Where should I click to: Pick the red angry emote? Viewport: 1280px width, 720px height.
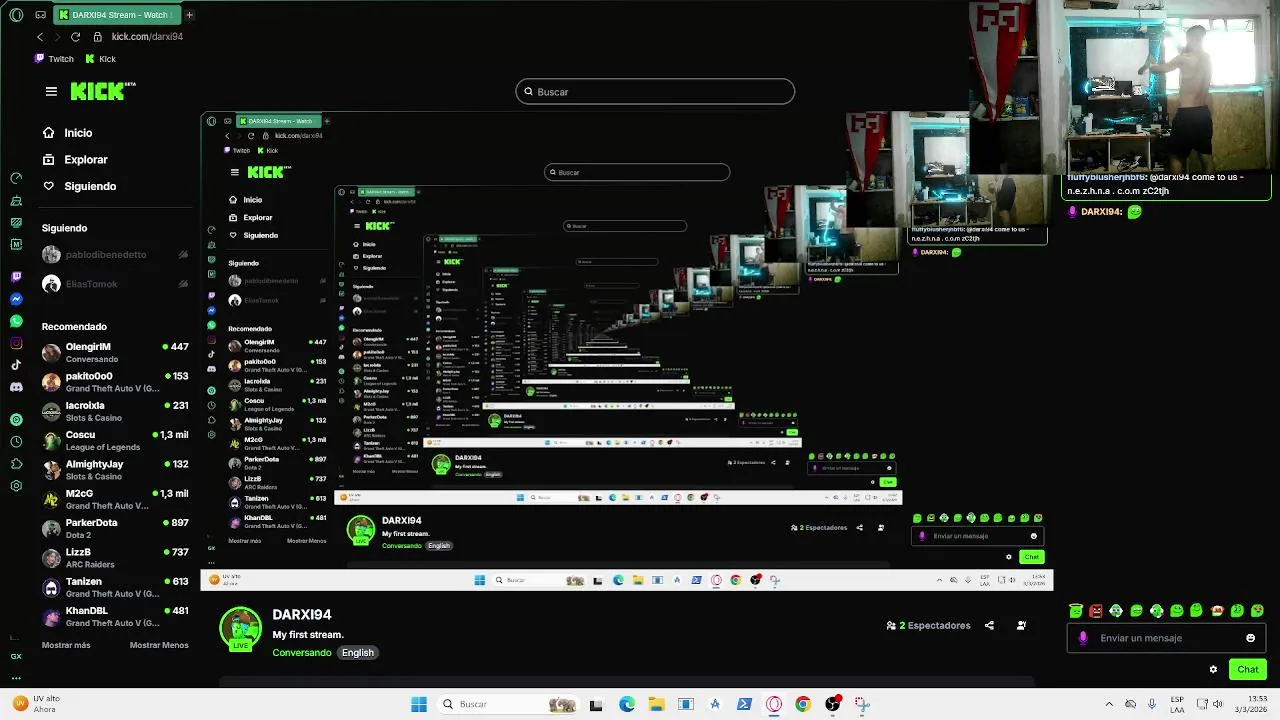point(1096,611)
